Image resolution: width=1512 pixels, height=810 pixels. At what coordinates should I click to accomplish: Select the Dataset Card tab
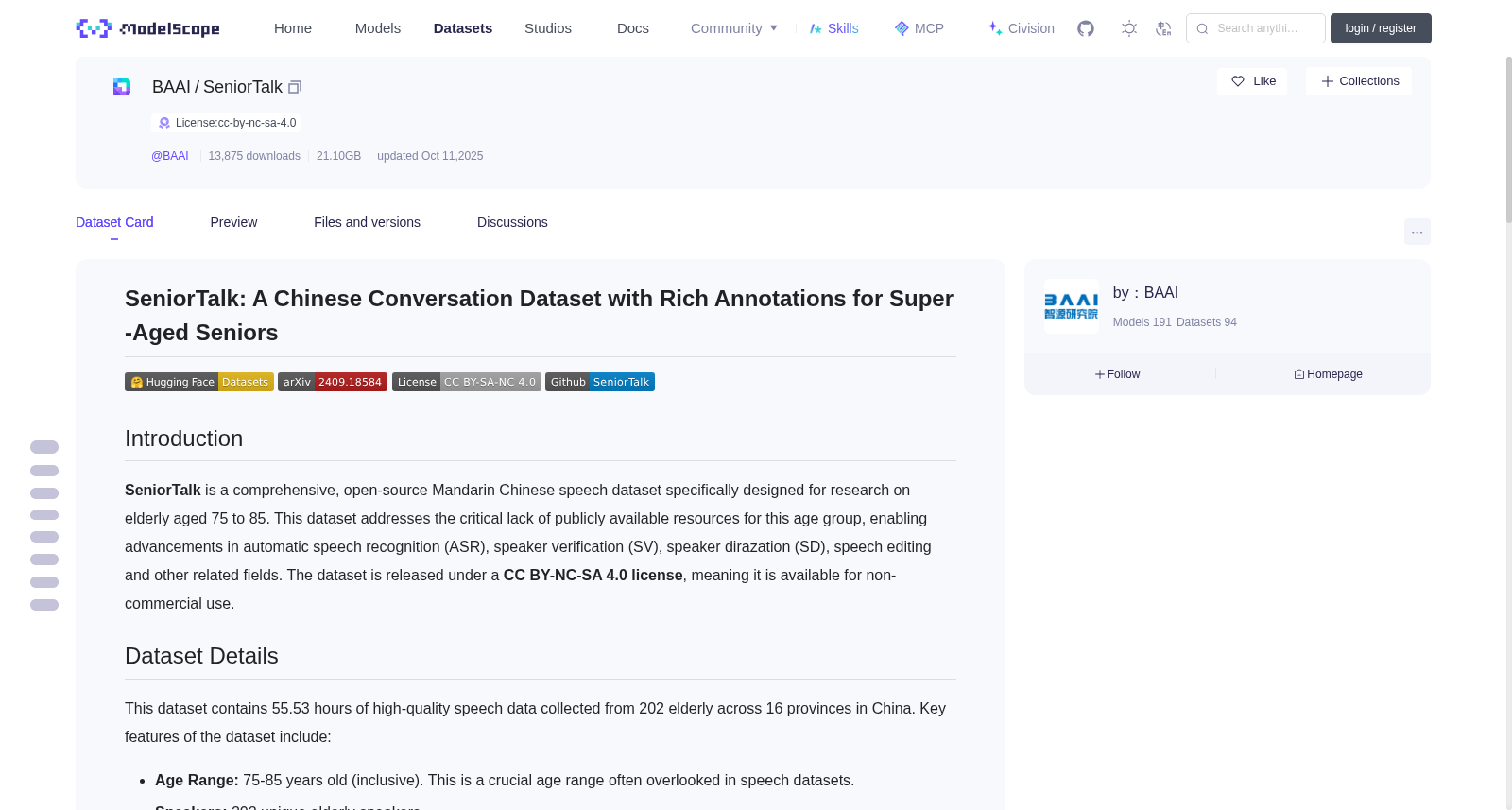[114, 222]
